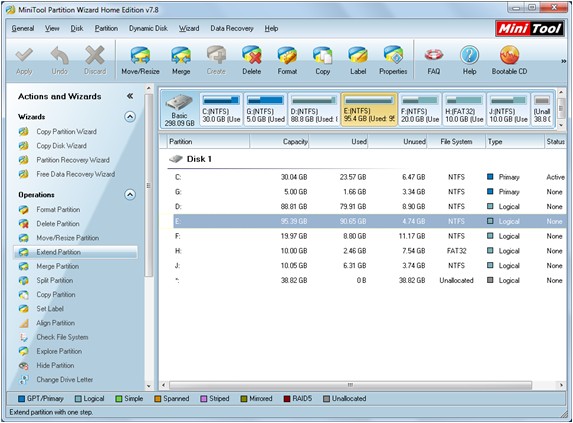This screenshot has width=573, height=423.
Task: Click the Explore Partition operation icon
Action: click(24, 351)
